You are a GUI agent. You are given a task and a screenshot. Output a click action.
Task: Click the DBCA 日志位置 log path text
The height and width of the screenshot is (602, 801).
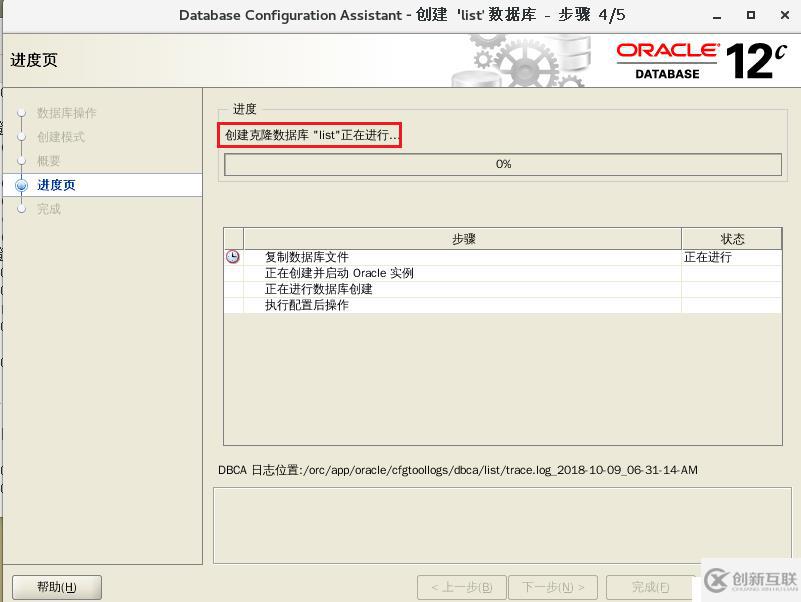[458, 470]
